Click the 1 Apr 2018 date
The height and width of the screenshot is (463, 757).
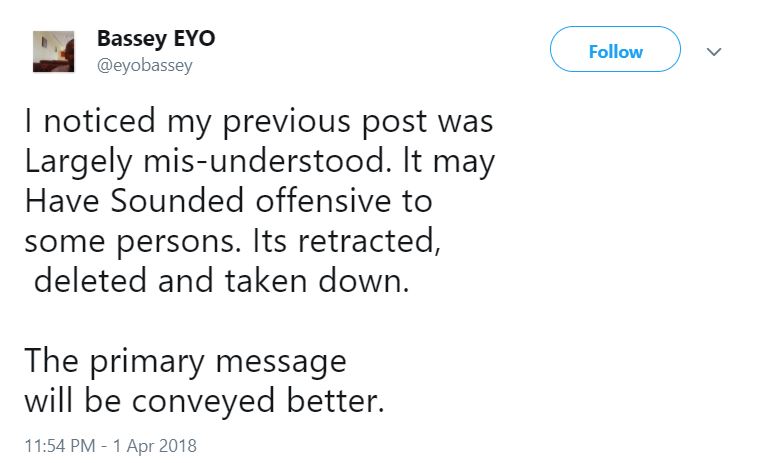pyautogui.click(x=160, y=442)
